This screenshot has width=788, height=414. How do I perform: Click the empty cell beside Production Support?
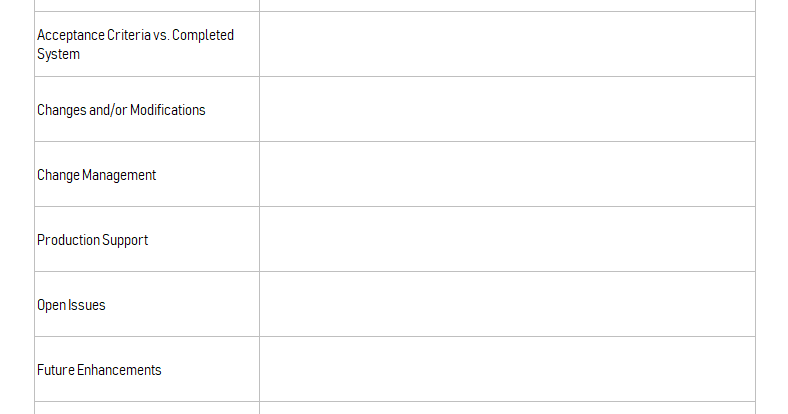[507, 239]
